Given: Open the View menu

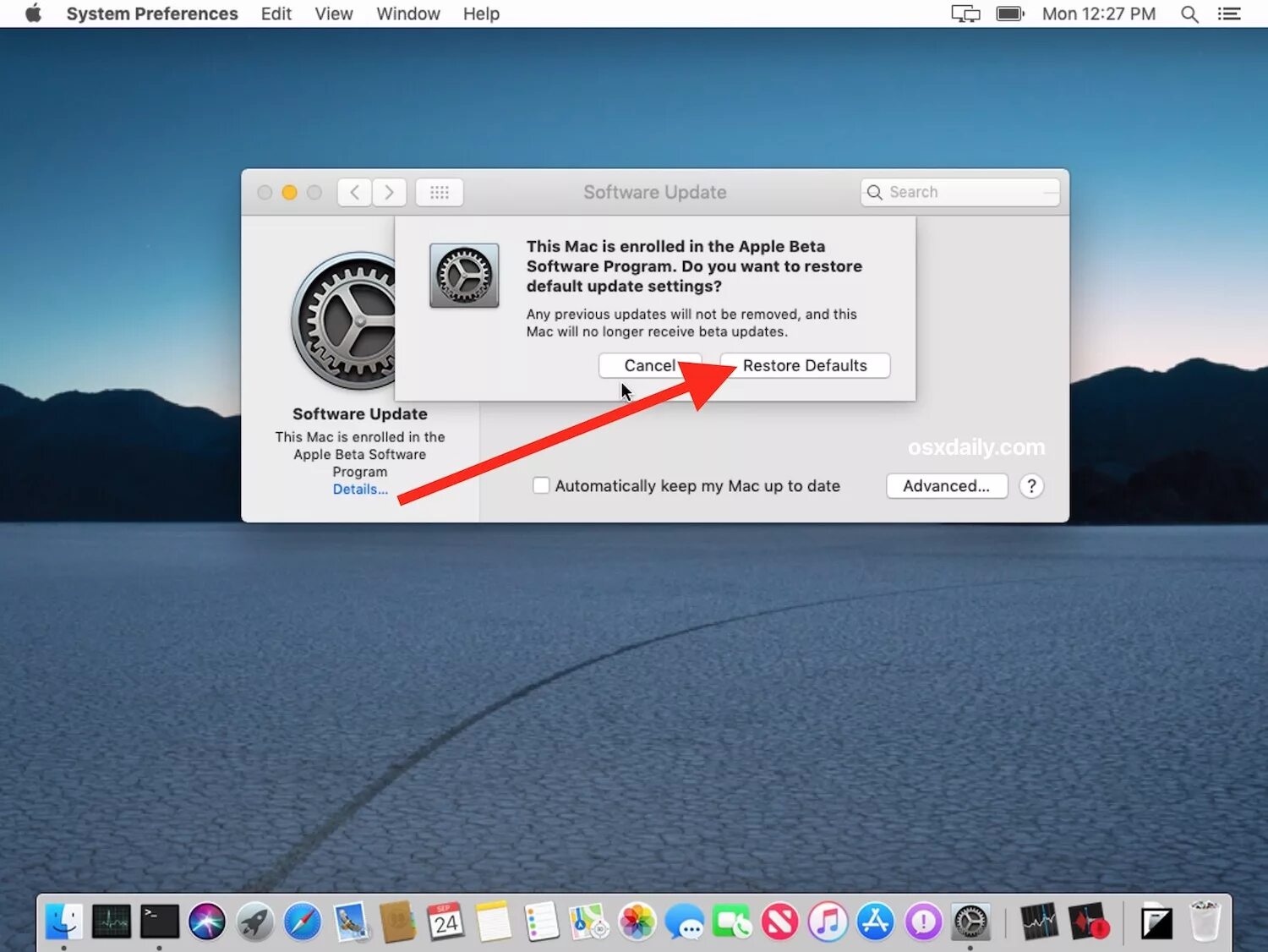Looking at the screenshot, I should 334,14.
